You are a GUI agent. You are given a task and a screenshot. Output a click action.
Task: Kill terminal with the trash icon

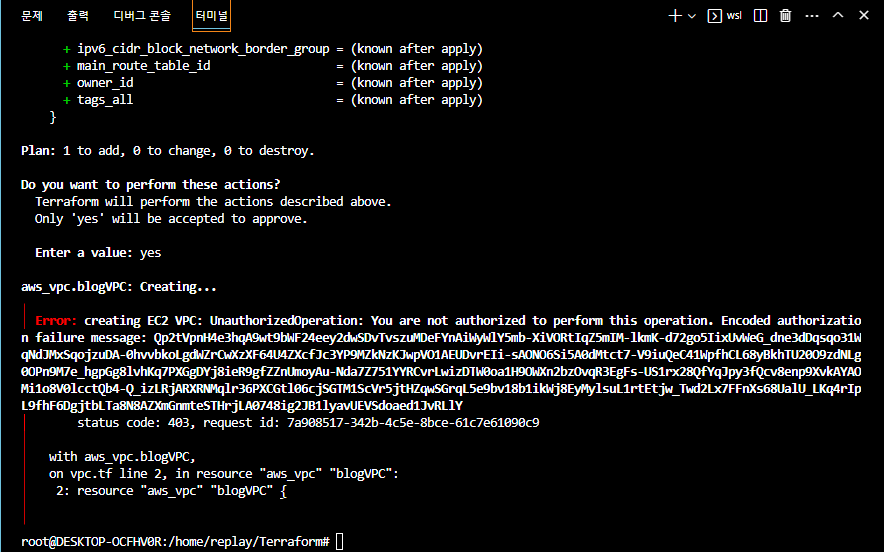[x=786, y=15]
